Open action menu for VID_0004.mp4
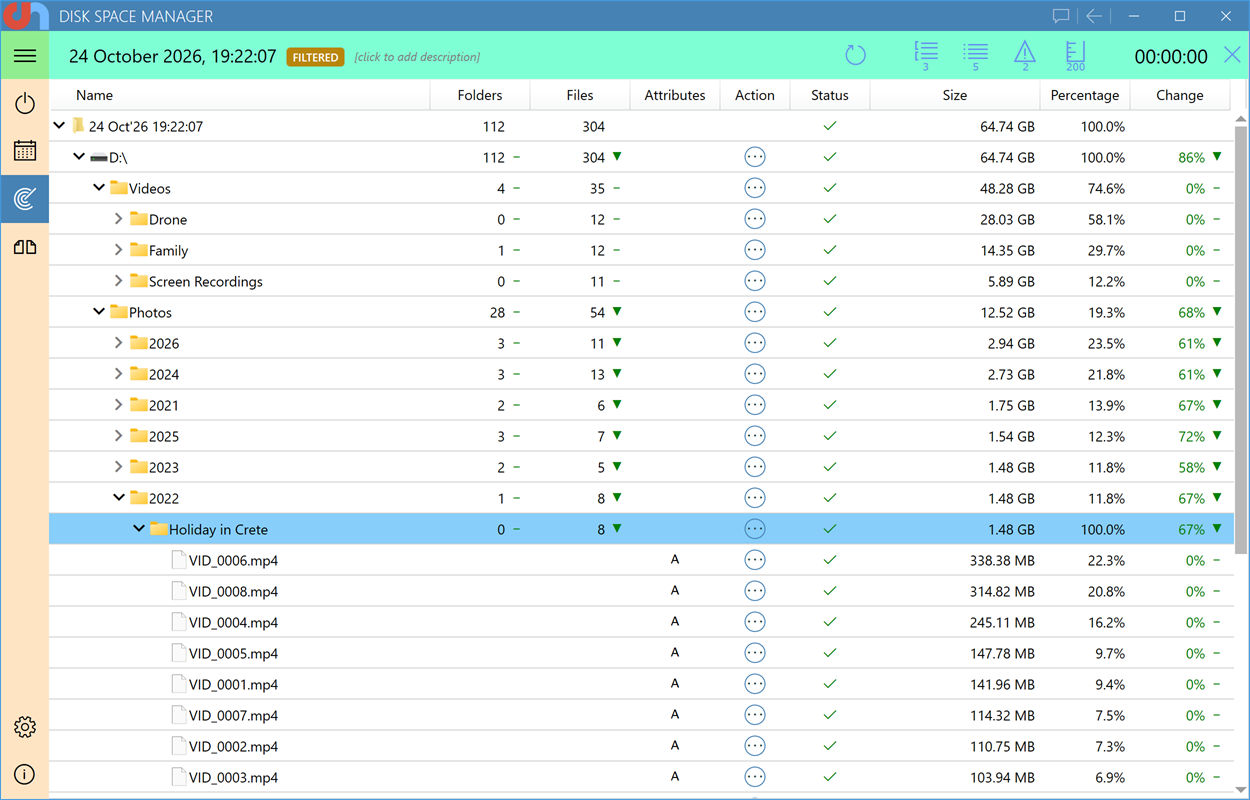Screen dimensions: 1250x800 [x=755, y=622]
